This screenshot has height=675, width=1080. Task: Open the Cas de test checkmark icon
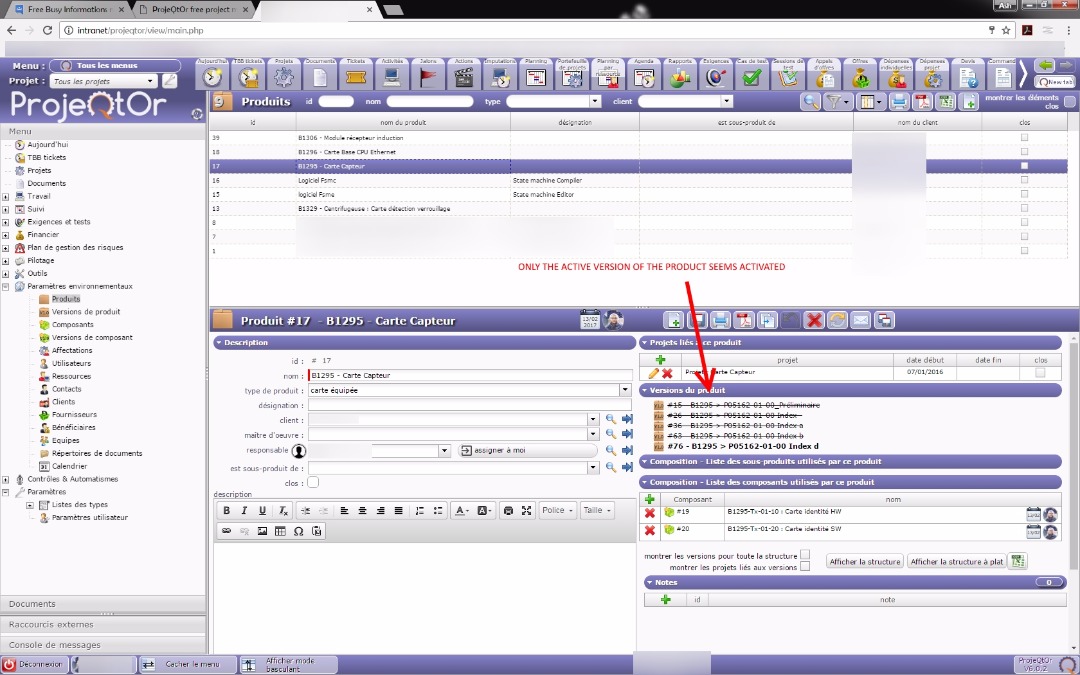click(x=751, y=76)
